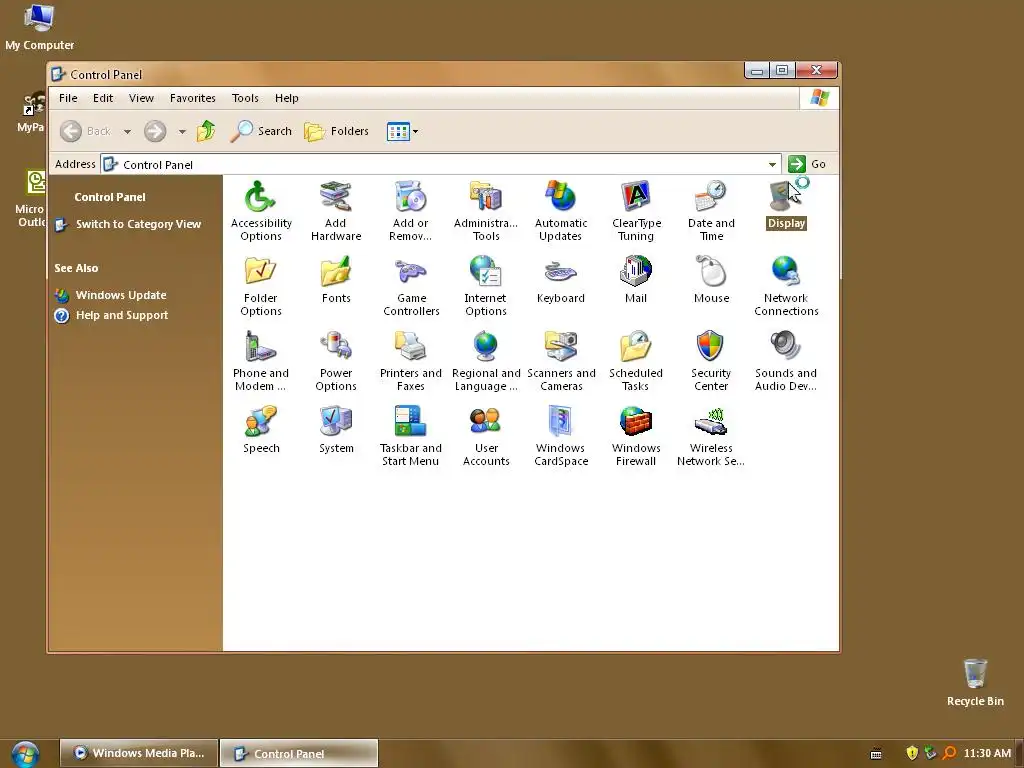Toggle the Folders pane button
Screen dimensions: 1024x768
click(337, 131)
